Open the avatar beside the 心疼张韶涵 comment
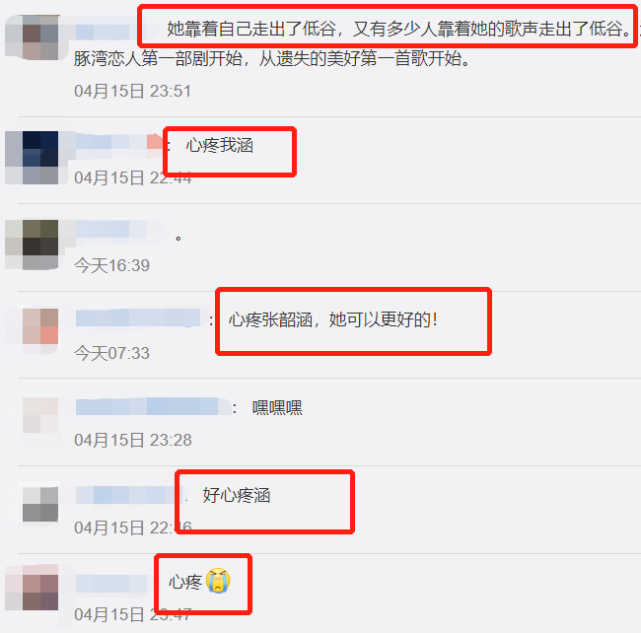641x633 pixels. pos(40,331)
